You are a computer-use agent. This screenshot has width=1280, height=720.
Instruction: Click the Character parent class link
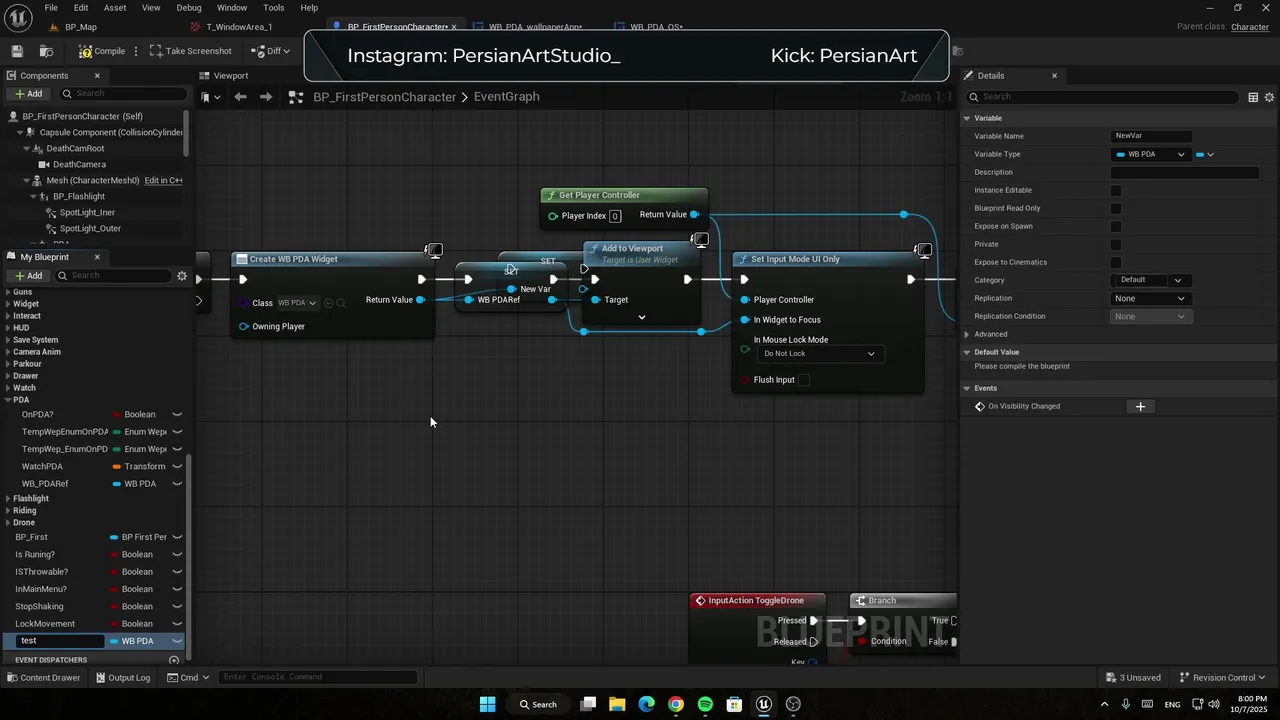[1250, 27]
